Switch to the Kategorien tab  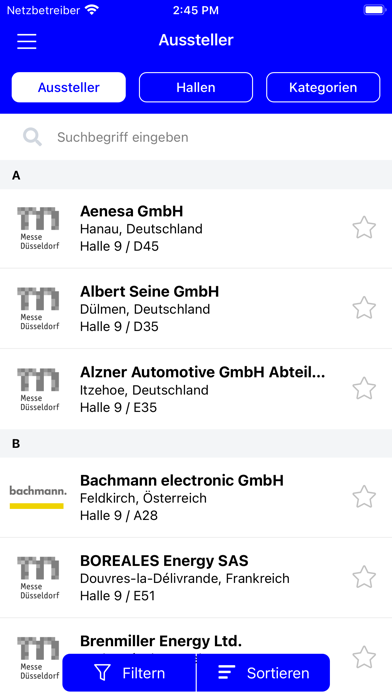(323, 87)
